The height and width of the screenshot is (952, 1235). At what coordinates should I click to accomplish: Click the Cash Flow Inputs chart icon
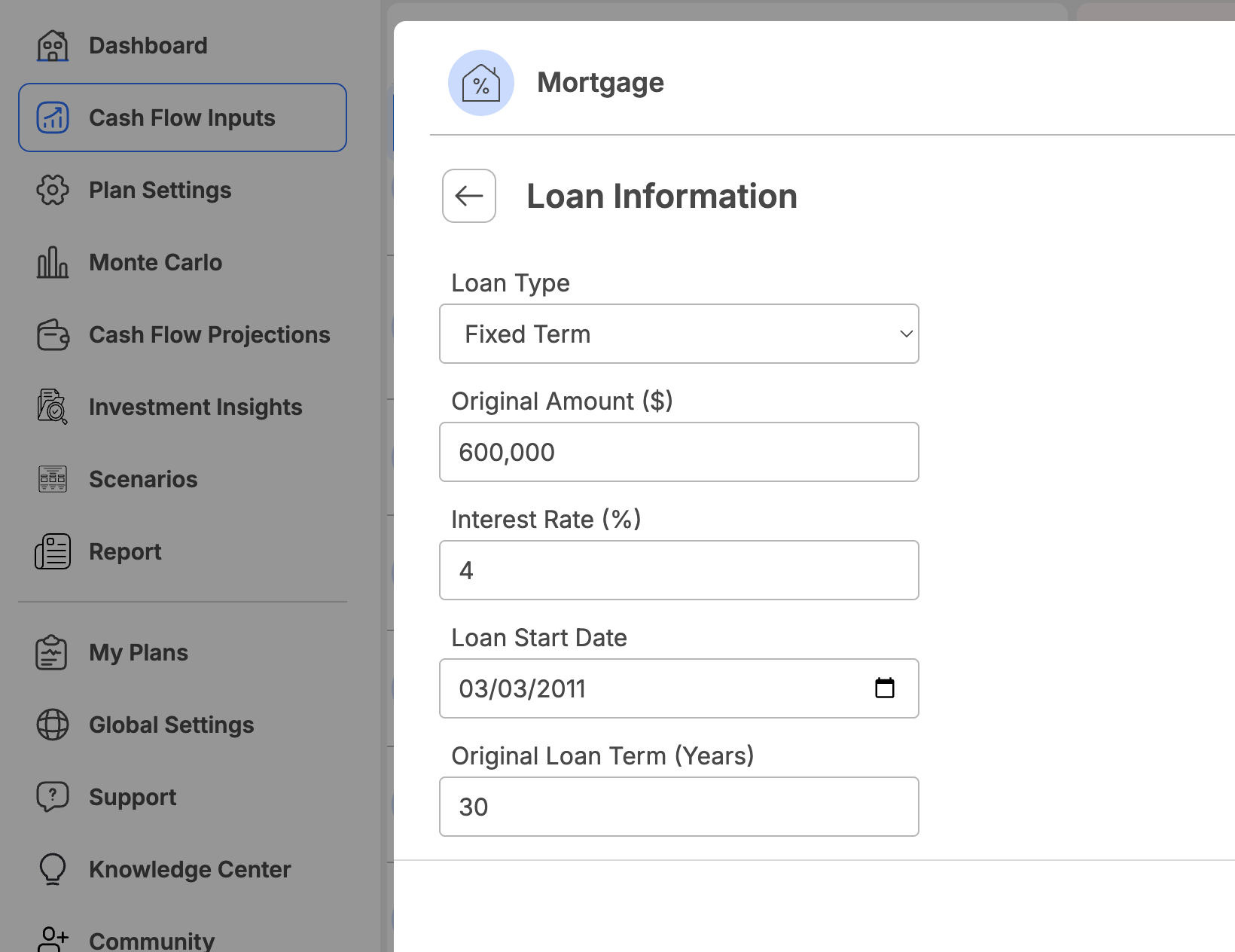pyautogui.click(x=53, y=117)
